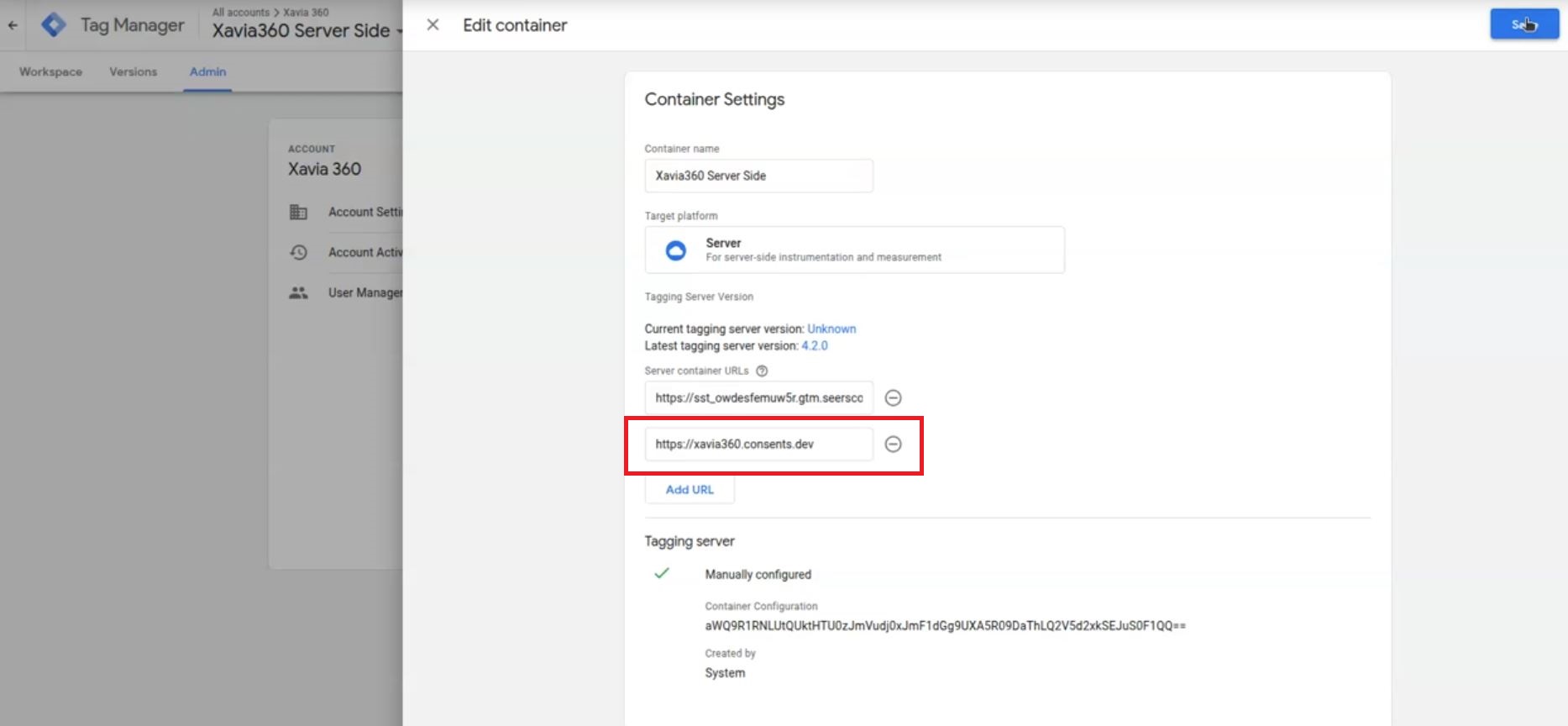Click the xavia360.consents.dev URL field
The image size is (1568, 726).
[758, 444]
